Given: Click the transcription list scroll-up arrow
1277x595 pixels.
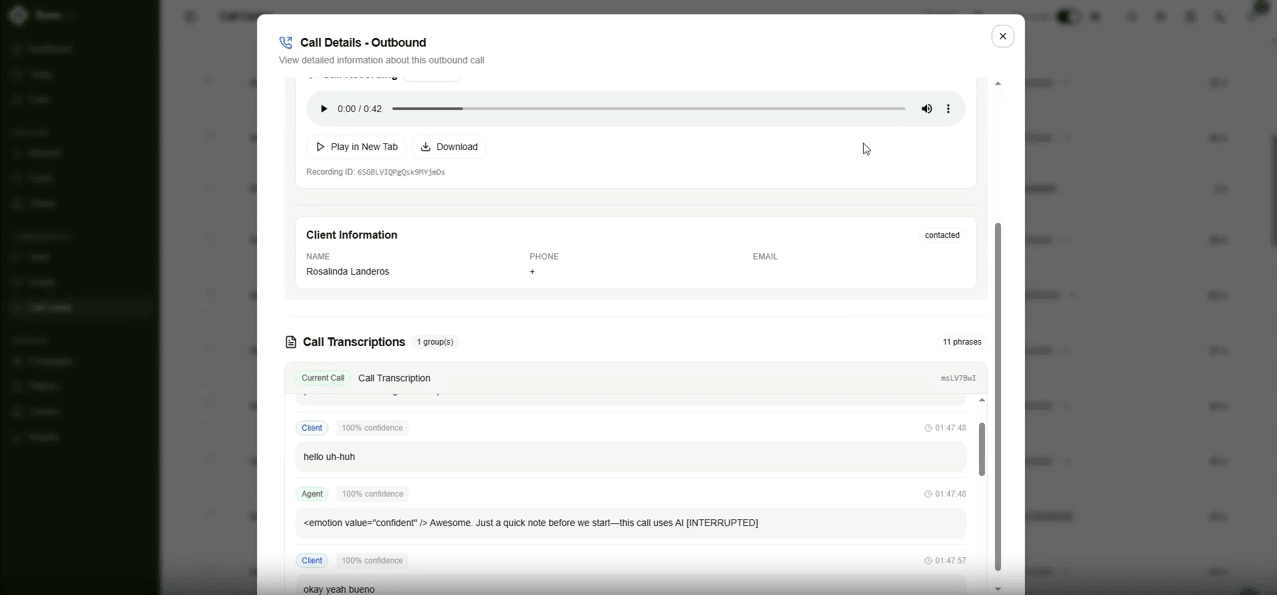Looking at the screenshot, I should 982,400.
